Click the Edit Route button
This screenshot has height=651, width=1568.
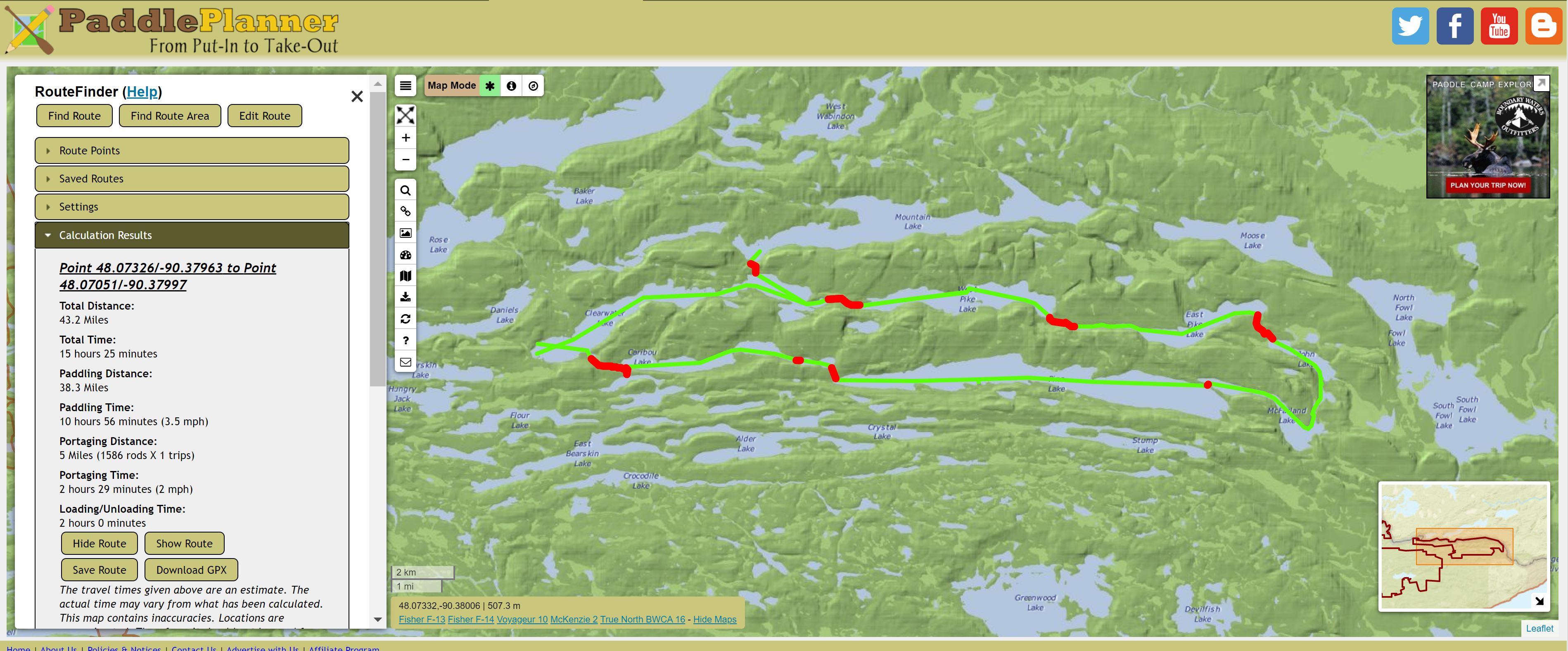265,116
